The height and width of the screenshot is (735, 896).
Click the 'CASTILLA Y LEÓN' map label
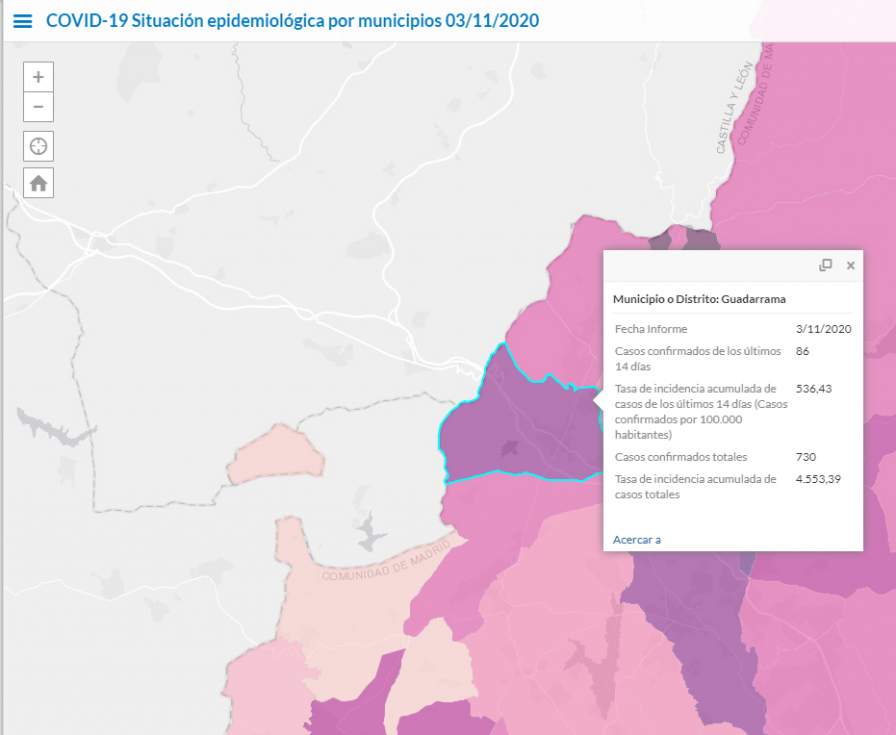pyautogui.click(x=731, y=119)
